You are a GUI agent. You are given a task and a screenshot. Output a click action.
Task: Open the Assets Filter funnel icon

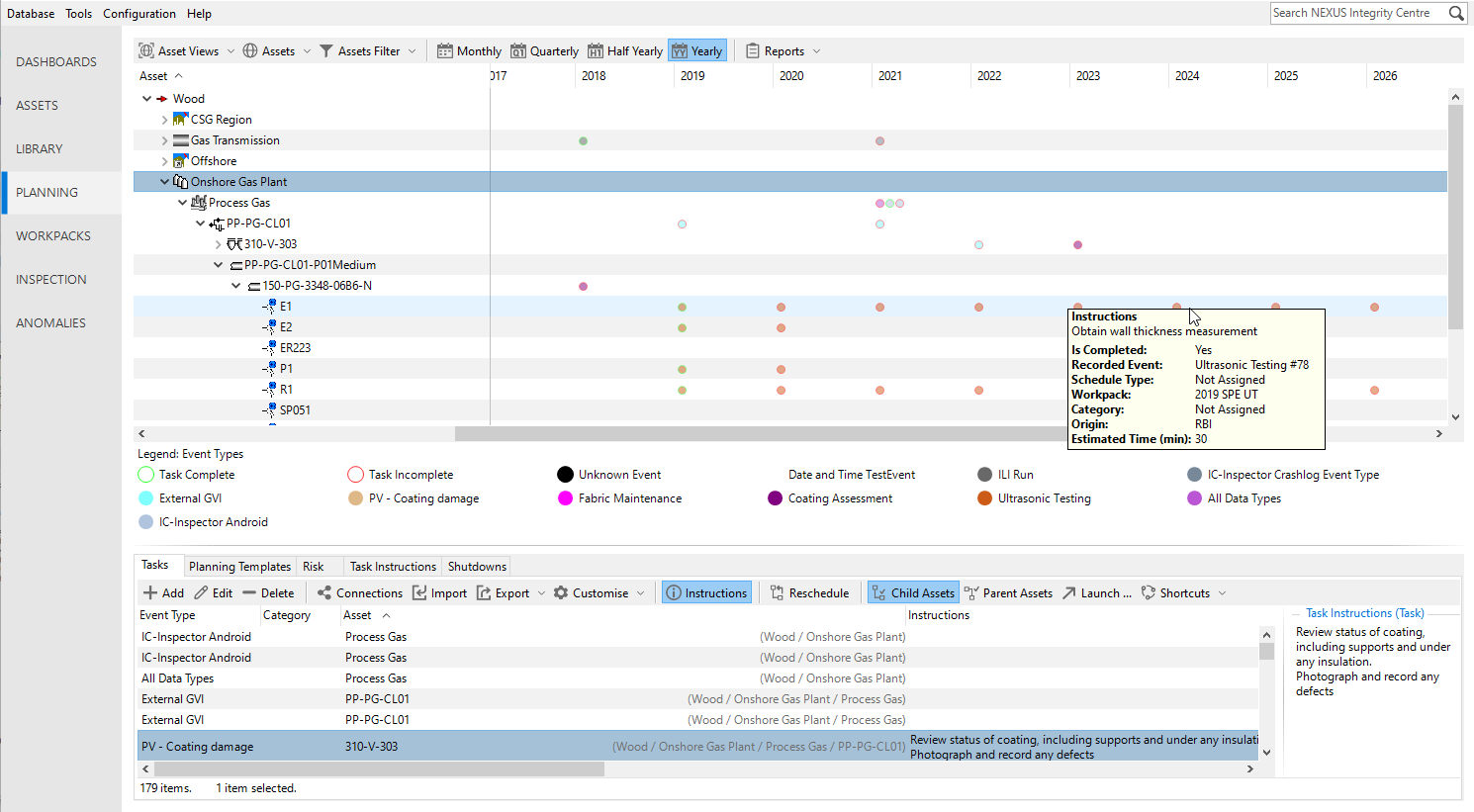click(326, 50)
